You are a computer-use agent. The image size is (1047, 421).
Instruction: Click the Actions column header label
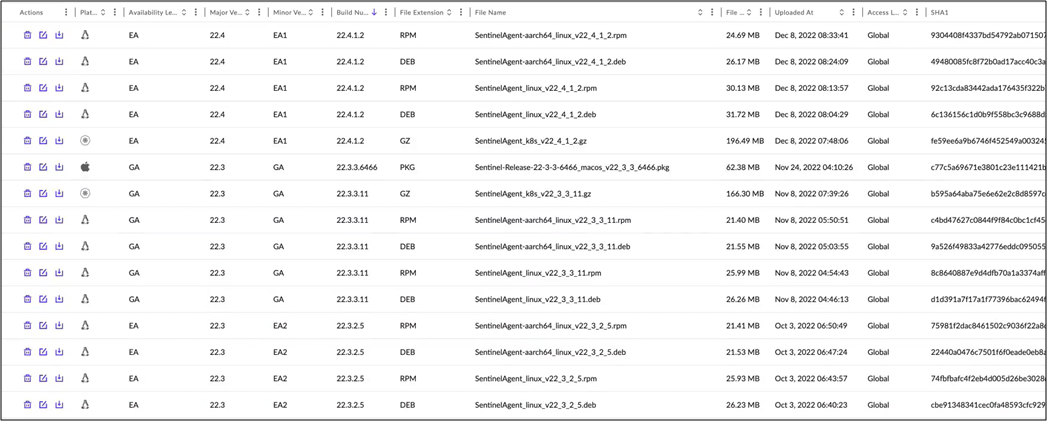[31, 13]
